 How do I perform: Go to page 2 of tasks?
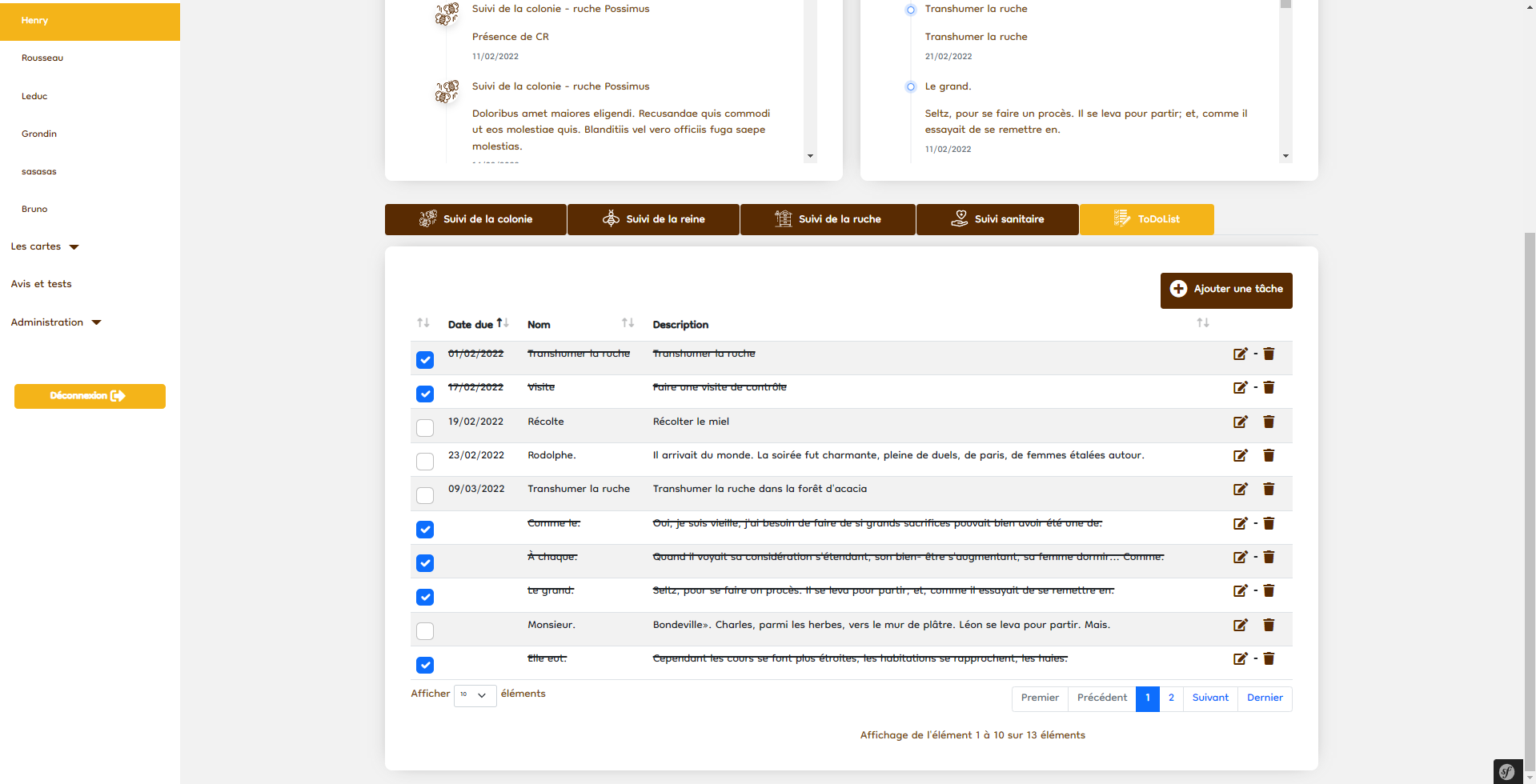(1171, 698)
